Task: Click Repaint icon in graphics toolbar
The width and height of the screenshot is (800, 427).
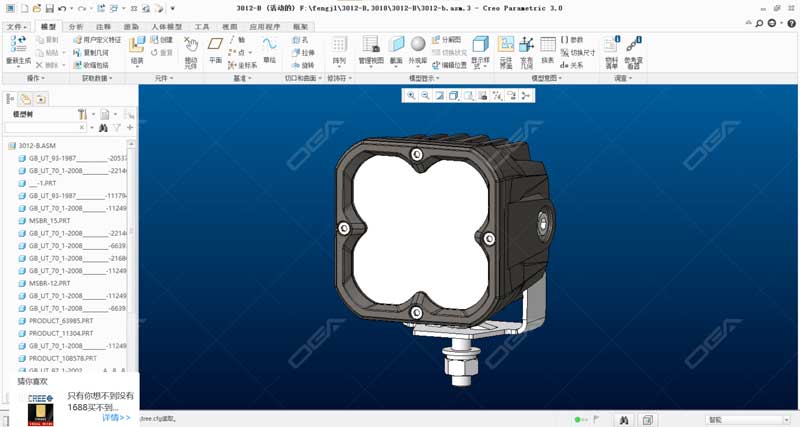Action: click(x=439, y=96)
